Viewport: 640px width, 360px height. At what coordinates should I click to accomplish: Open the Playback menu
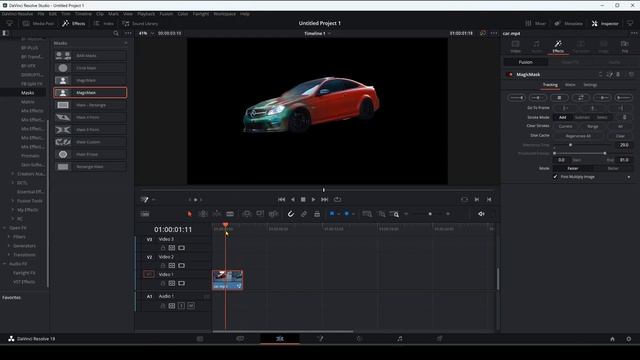click(146, 14)
